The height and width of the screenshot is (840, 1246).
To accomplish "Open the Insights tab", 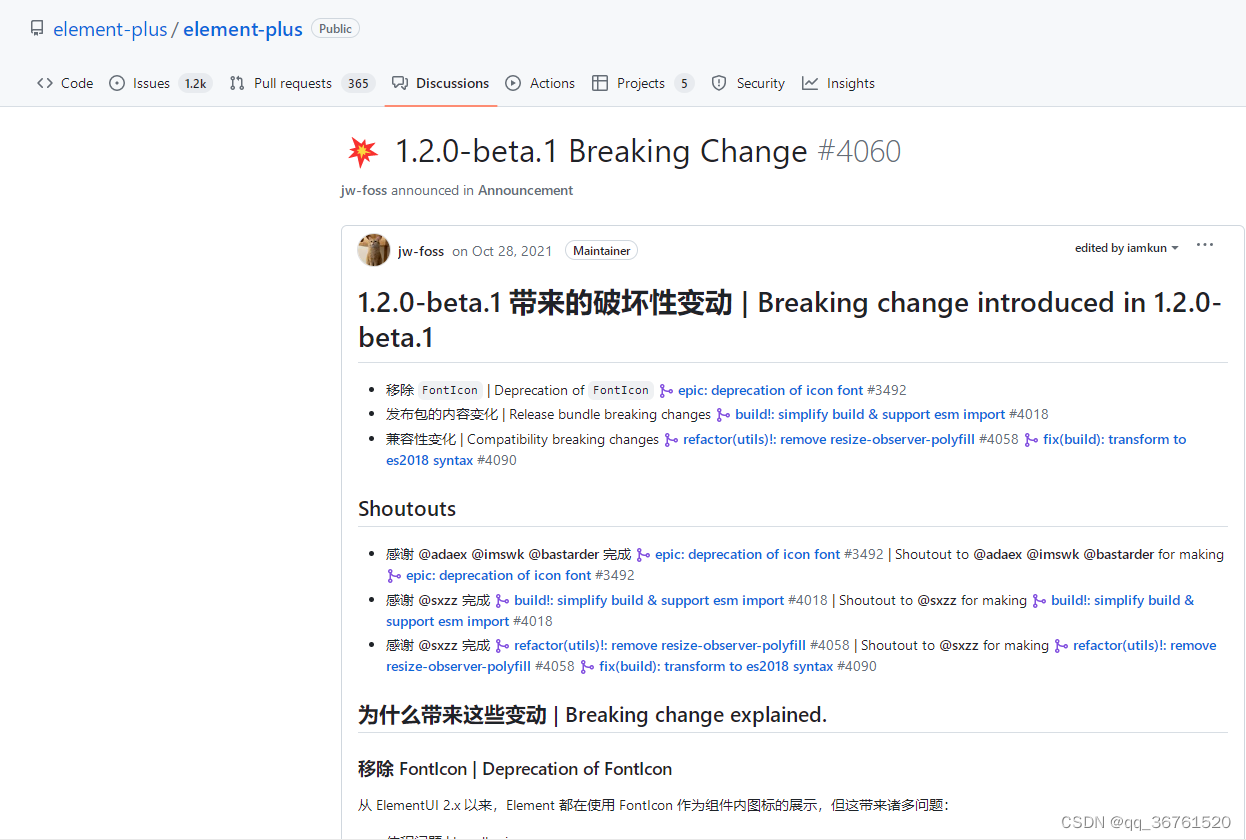I will (x=838, y=83).
